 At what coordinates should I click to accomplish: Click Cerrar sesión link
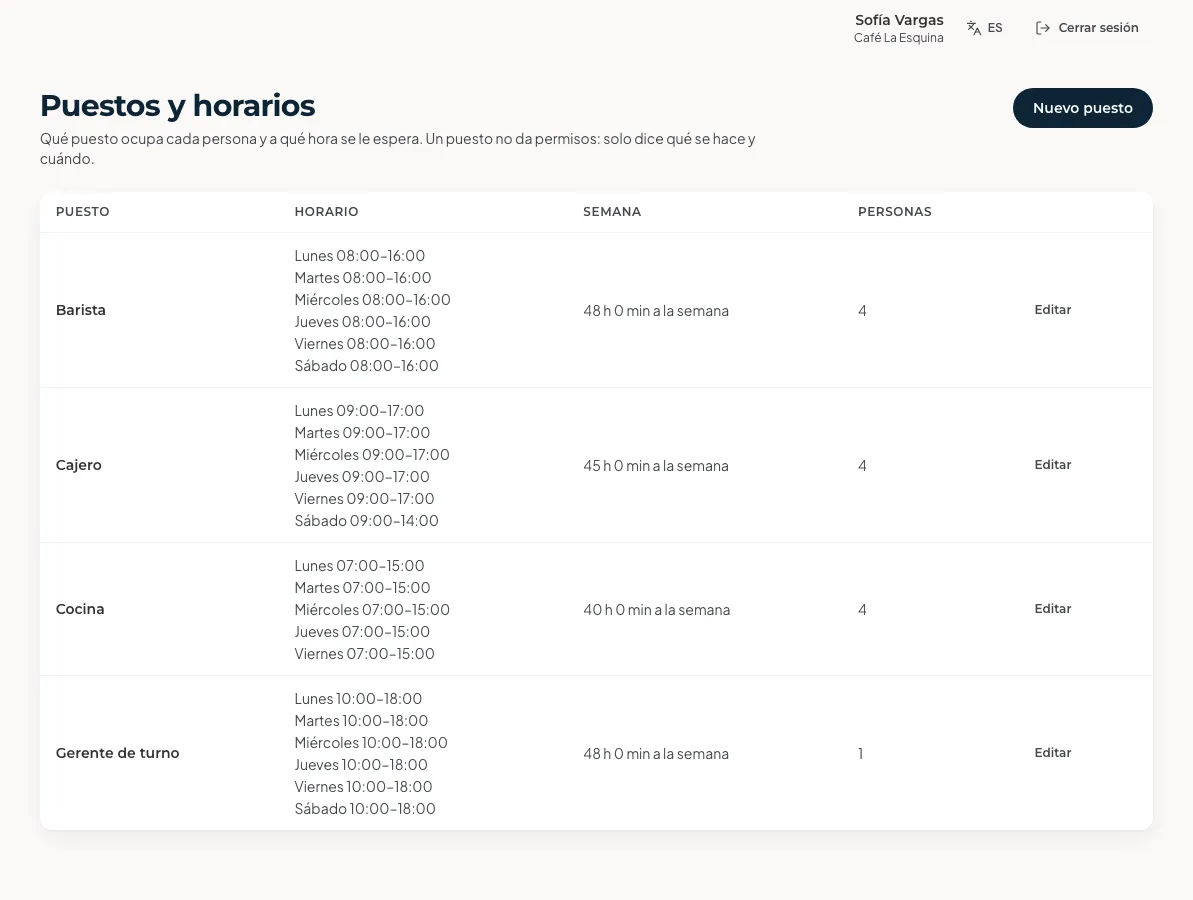(x=1086, y=28)
